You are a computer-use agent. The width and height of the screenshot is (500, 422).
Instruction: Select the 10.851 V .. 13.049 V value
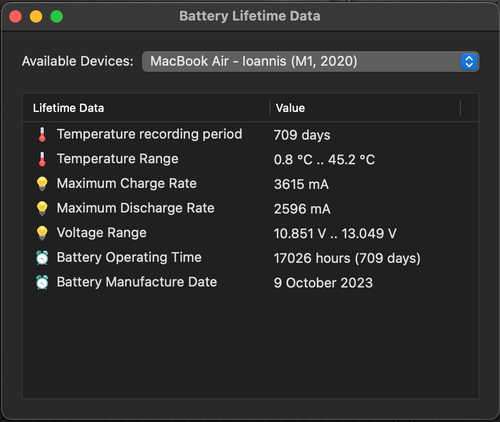[x=335, y=233]
